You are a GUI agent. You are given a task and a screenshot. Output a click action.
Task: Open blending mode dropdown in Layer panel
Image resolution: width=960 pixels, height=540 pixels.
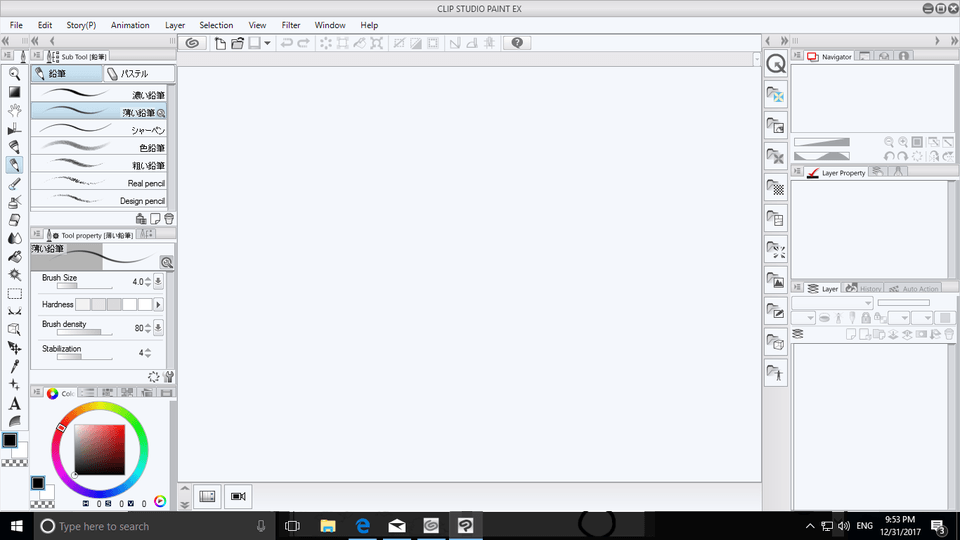[832, 302]
